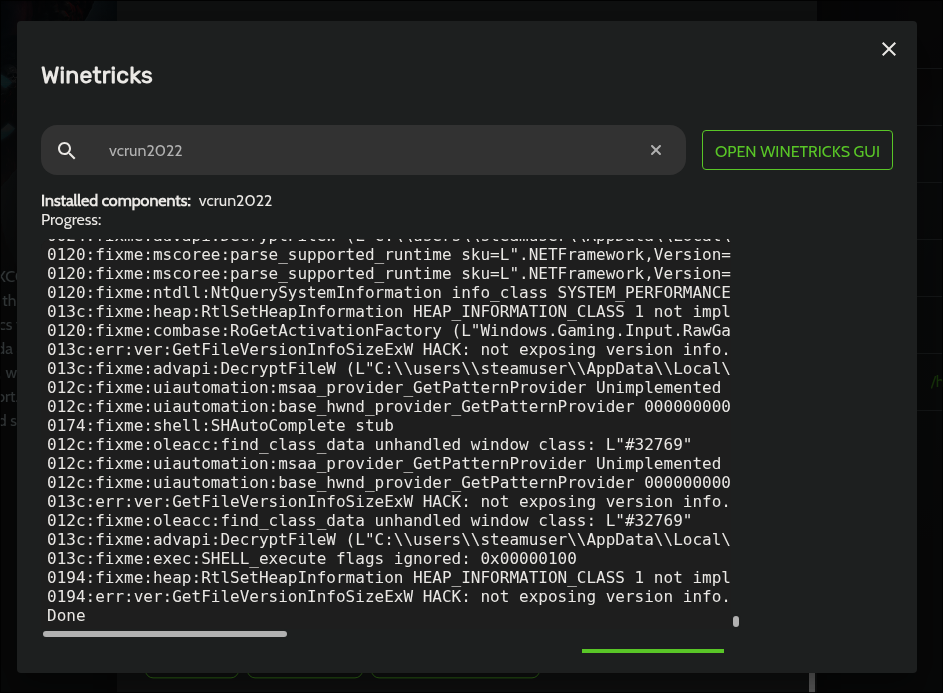Select the 'SHELL_execute flags ignored' log line
This screenshot has width=943, height=693.
(x=312, y=559)
